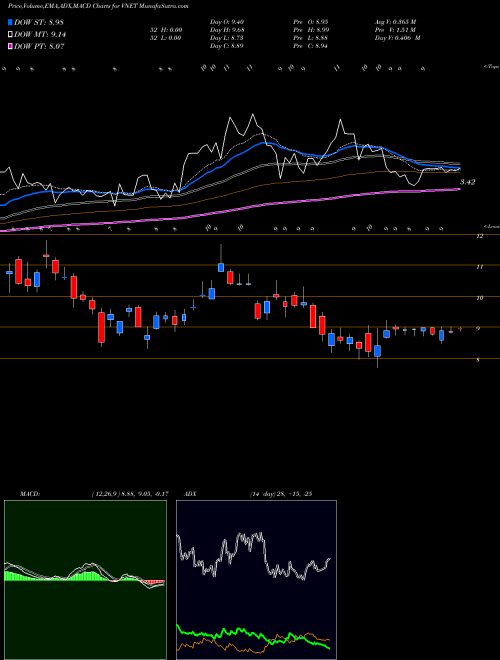Click the 52 L: 0.00 value
500x660 pixels.
click(165, 38)
